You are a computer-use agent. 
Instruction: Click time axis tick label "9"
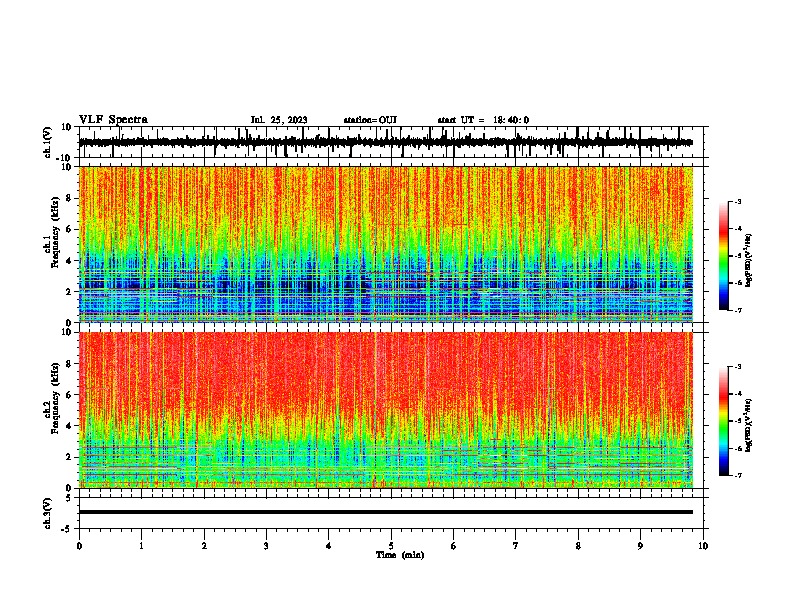tap(640, 546)
